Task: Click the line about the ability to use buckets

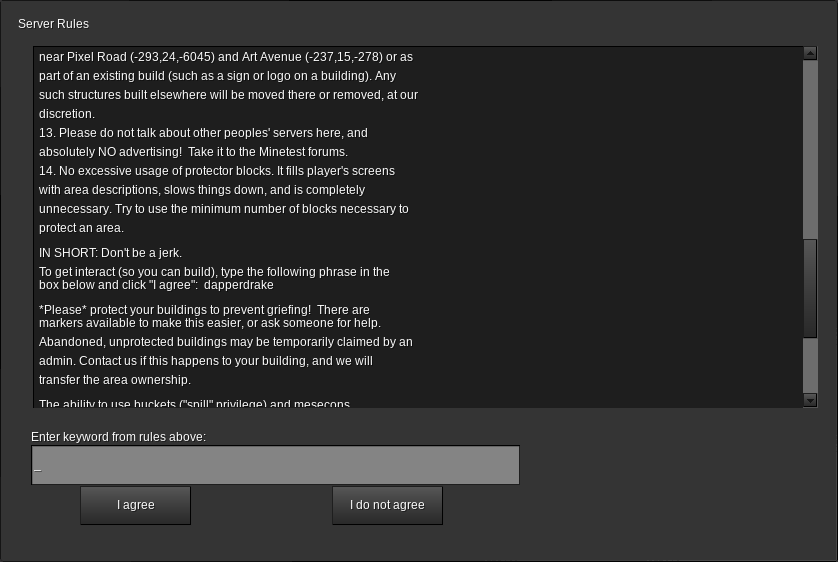Action: pyautogui.click(x=194, y=403)
